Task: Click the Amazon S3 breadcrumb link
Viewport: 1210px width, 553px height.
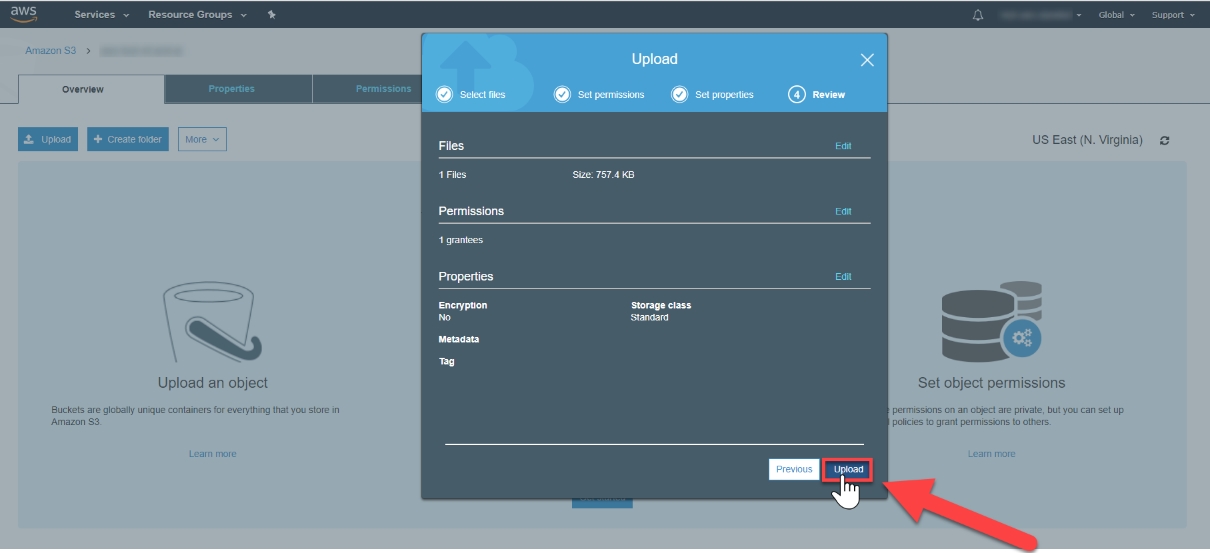Action: pyautogui.click(x=50, y=50)
